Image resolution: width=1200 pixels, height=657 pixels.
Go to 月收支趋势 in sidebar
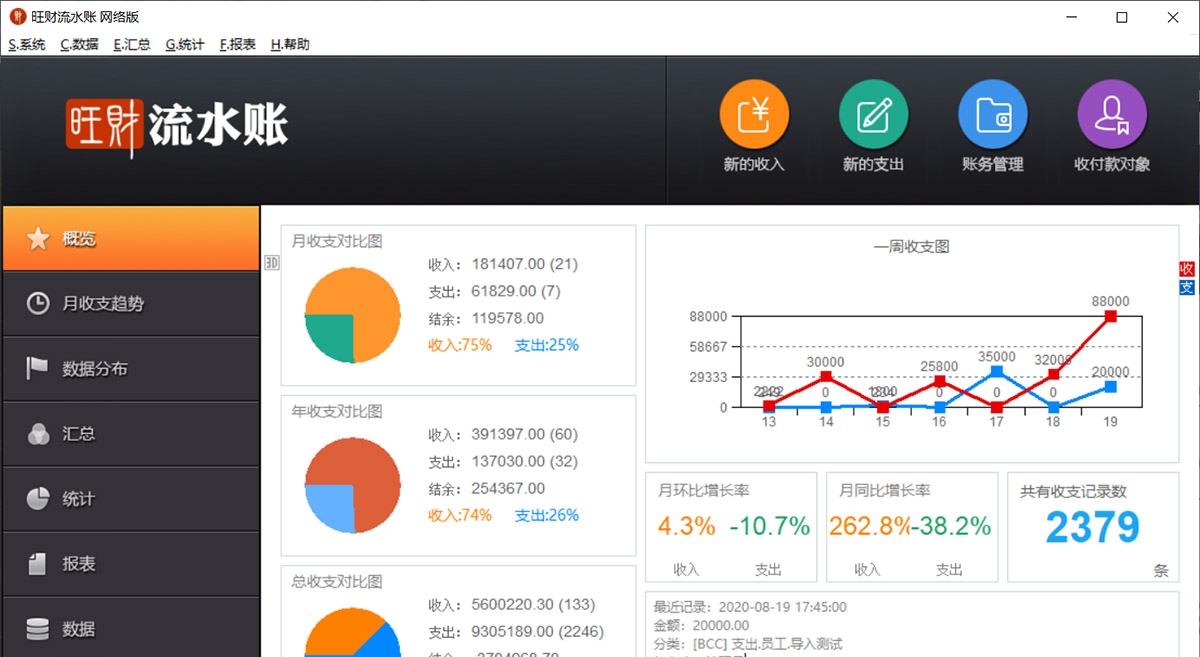[x=130, y=304]
